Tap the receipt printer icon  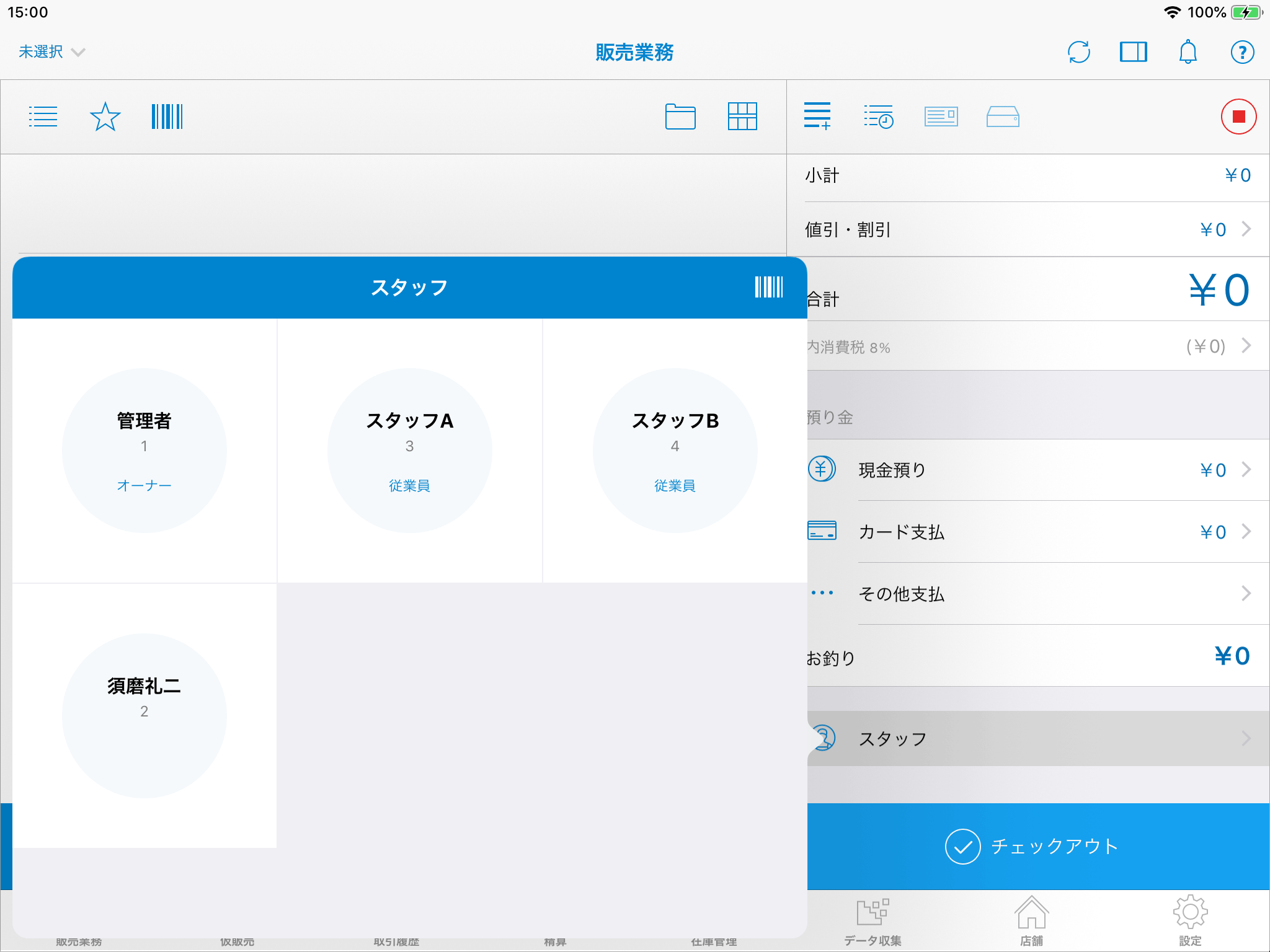click(x=941, y=117)
